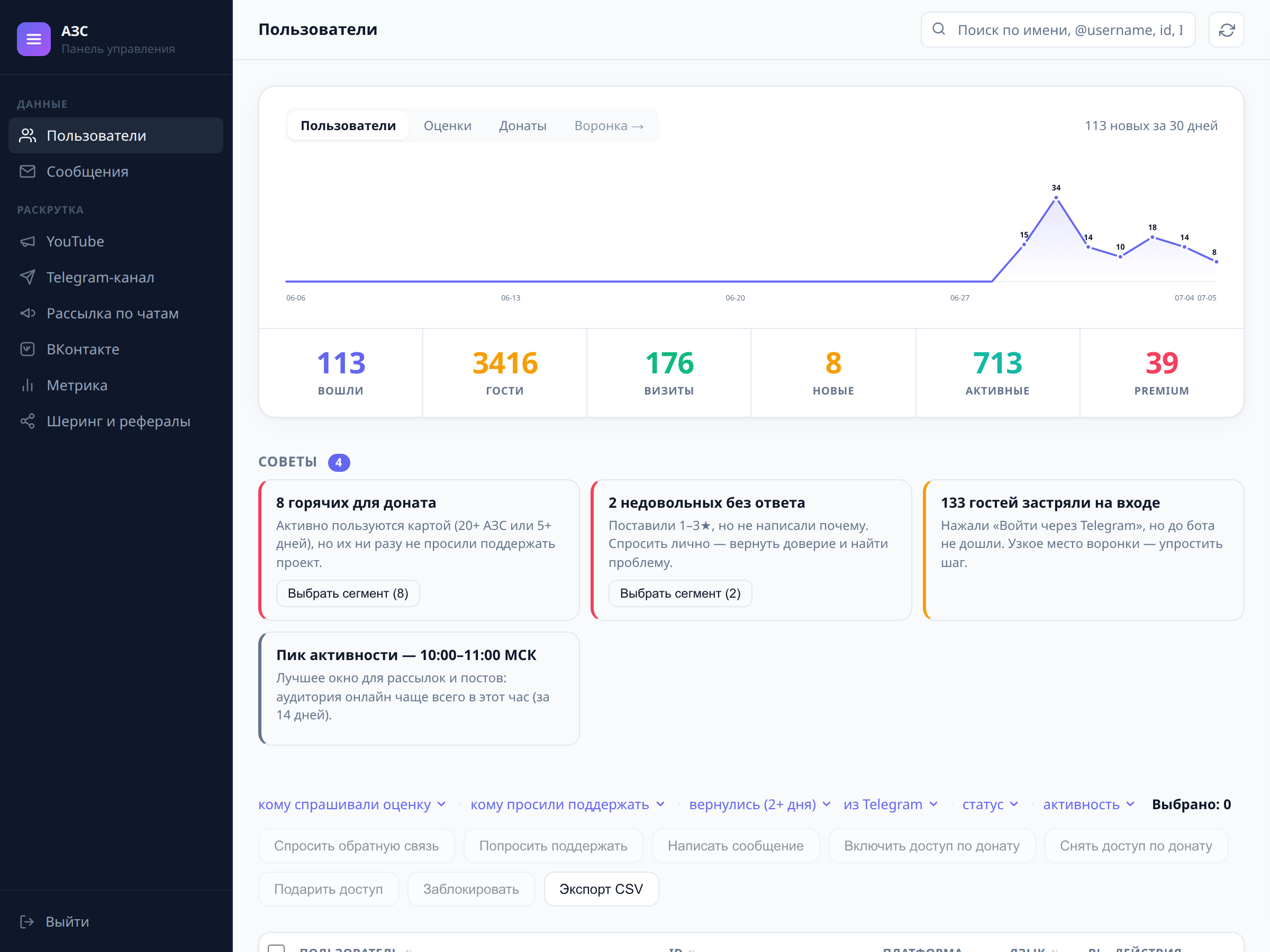Click Попросить поддержать button

(553, 846)
